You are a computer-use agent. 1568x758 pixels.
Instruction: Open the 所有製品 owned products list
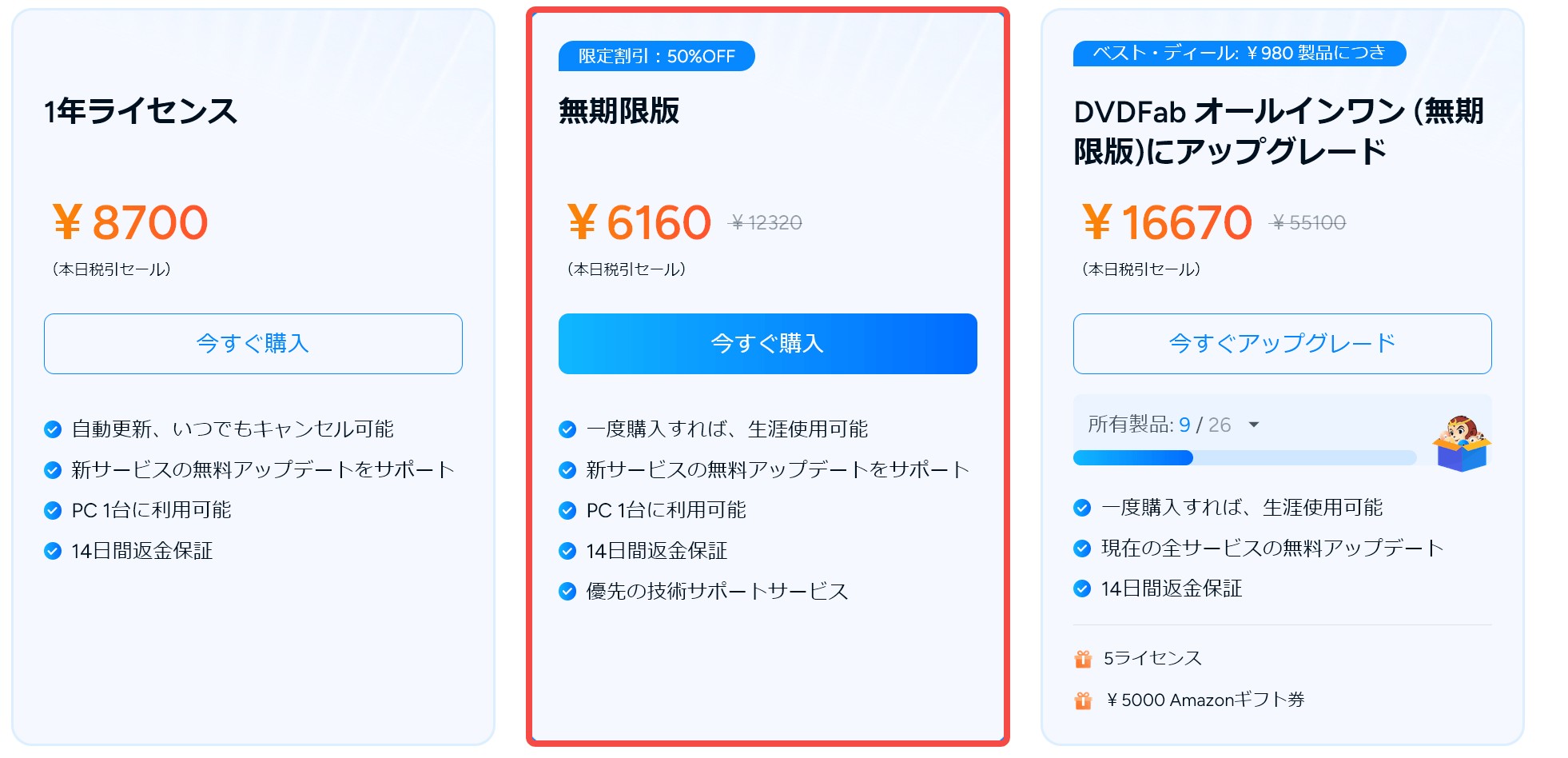[1159, 425]
